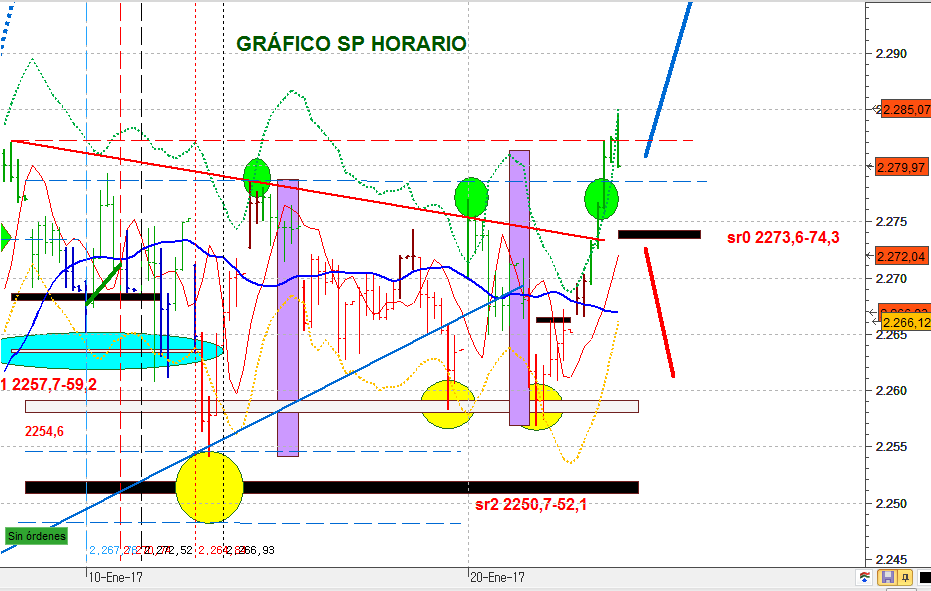The width and height of the screenshot is (931, 591).
Task: Click the '10-Ene-17' date axis label
Action: point(116,577)
